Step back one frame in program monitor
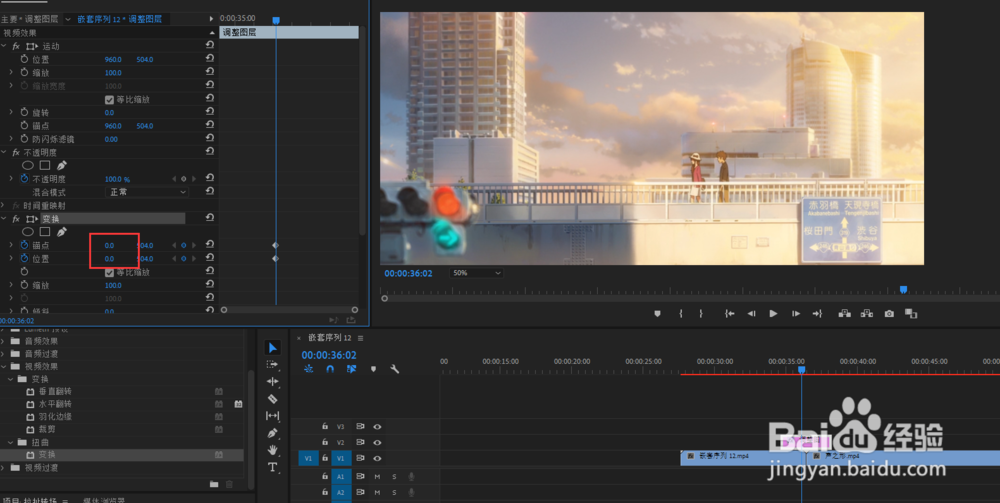Screen dimensions: 1000x503 point(752,314)
